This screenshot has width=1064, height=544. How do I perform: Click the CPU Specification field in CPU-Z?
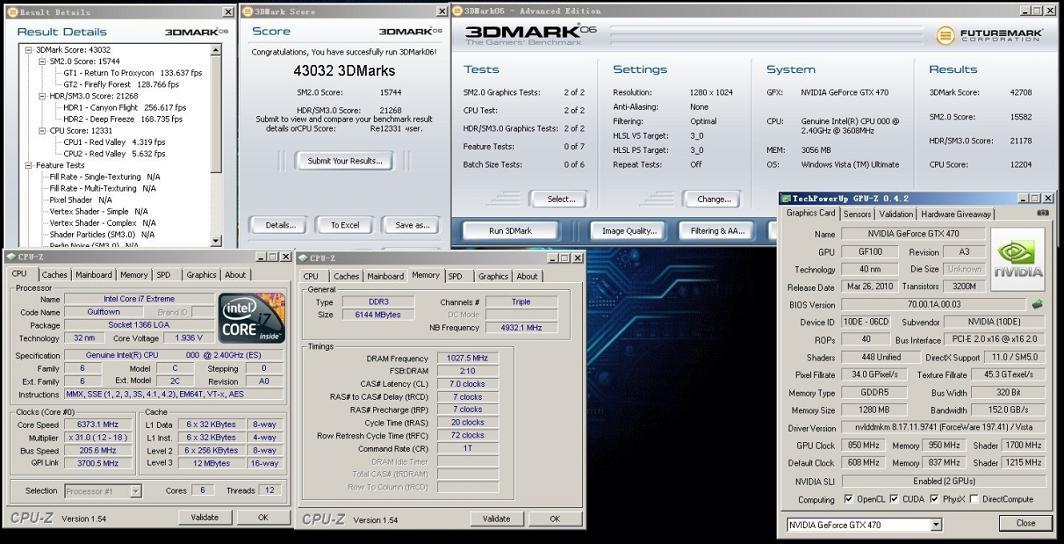pyautogui.click(x=175, y=355)
